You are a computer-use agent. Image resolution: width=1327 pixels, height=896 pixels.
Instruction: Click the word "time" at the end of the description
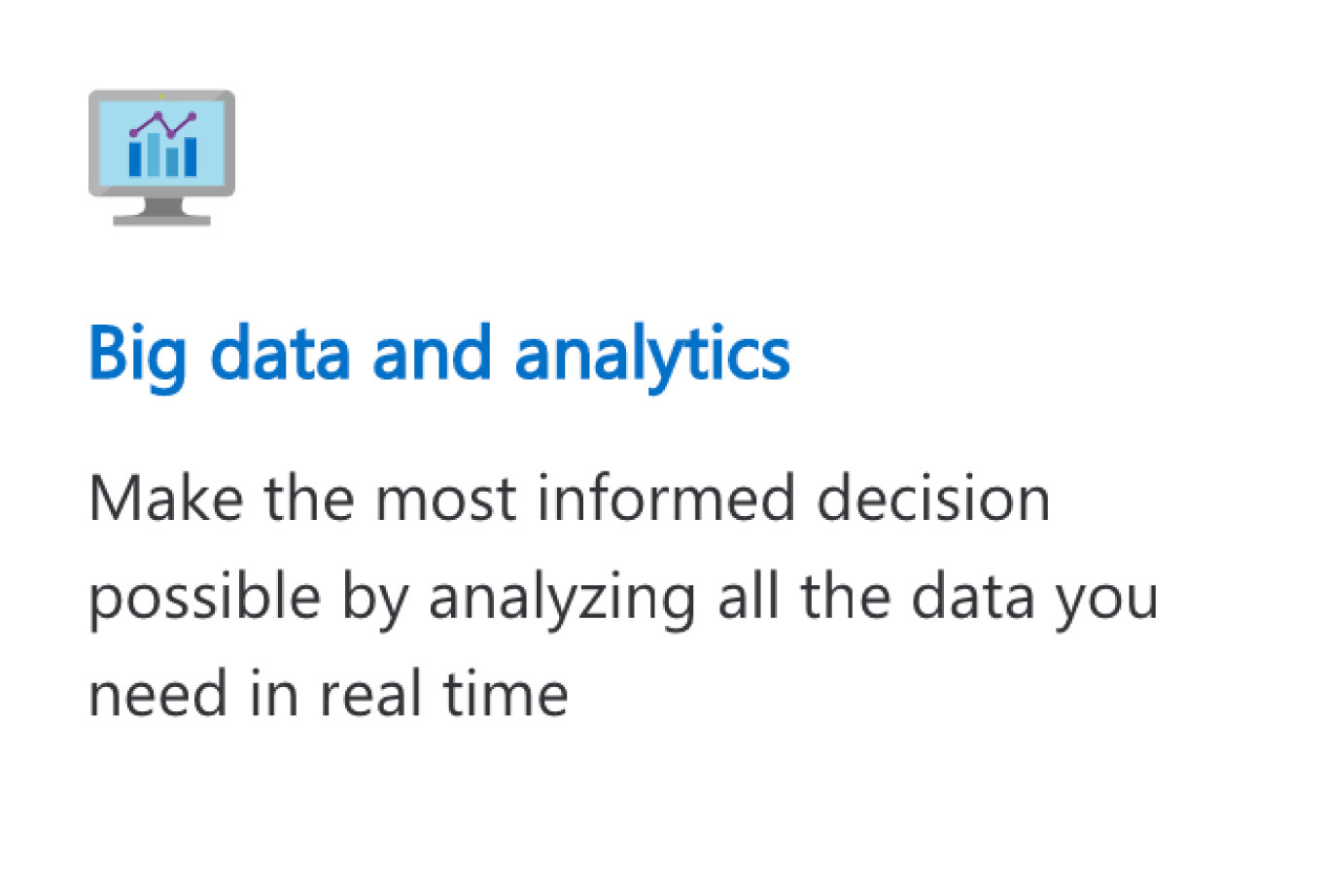(506, 694)
